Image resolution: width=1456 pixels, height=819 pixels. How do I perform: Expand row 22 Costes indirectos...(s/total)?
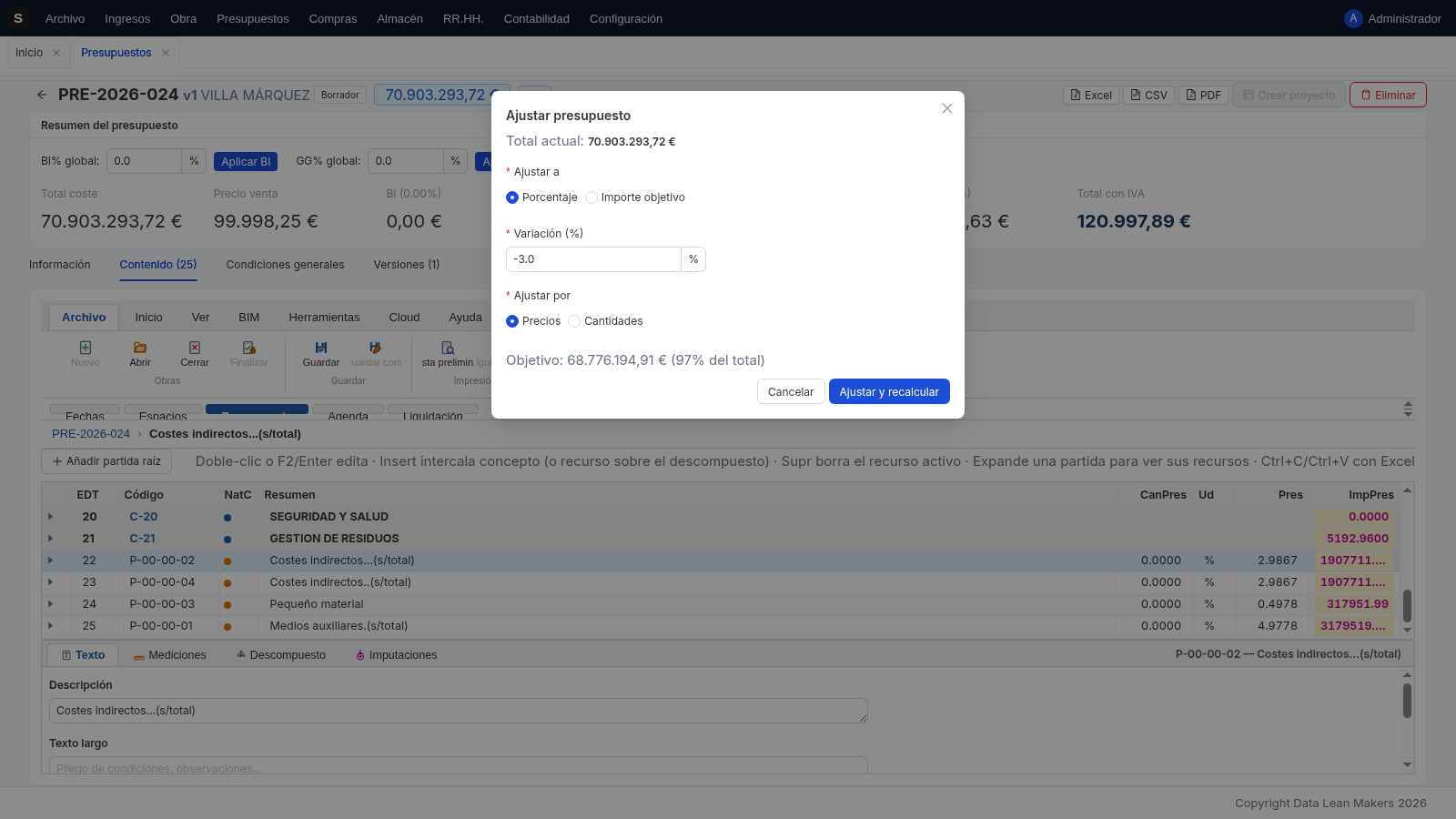(x=51, y=561)
